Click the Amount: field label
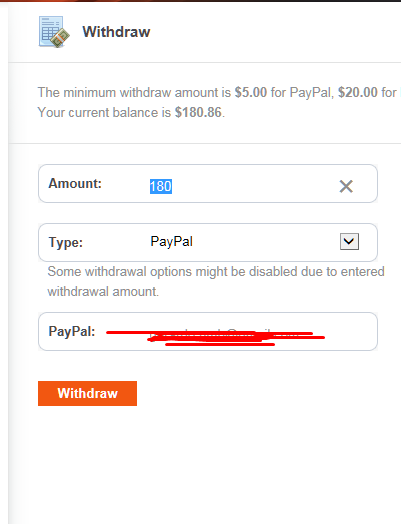This screenshot has height=524, width=401. [x=75, y=183]
